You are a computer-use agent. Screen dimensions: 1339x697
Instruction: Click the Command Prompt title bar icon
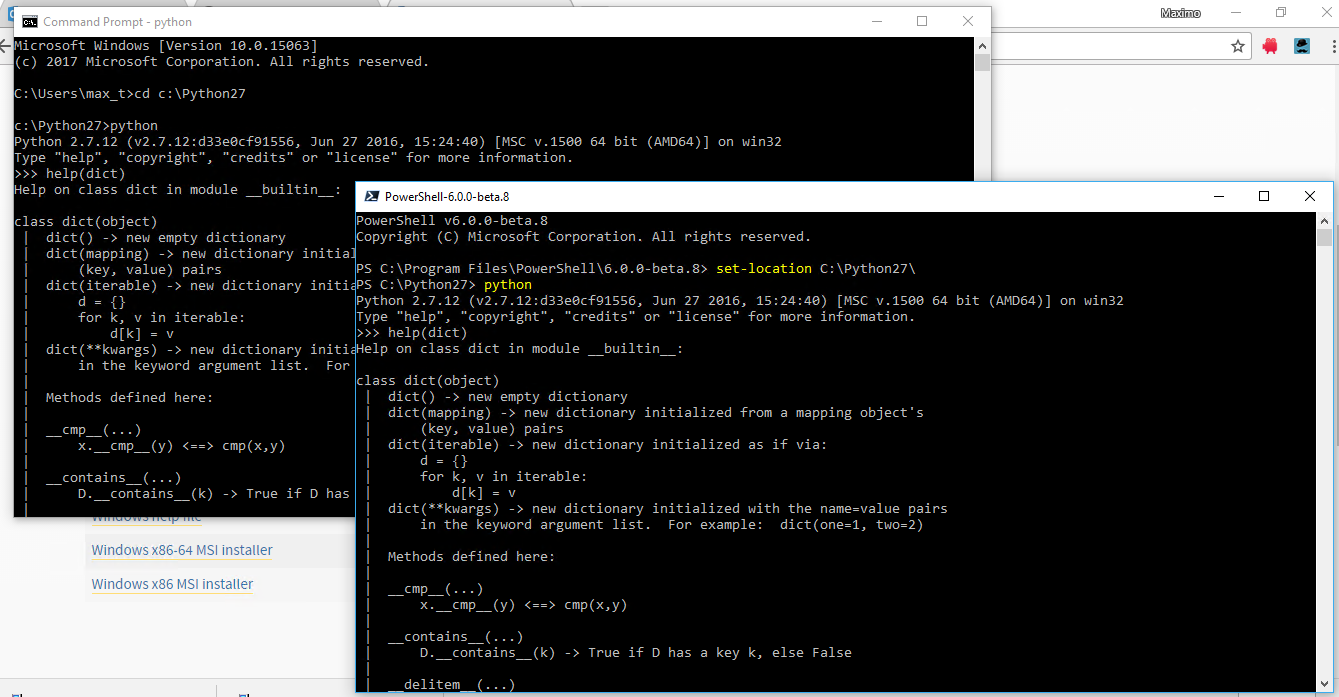(x=29, y=20)
